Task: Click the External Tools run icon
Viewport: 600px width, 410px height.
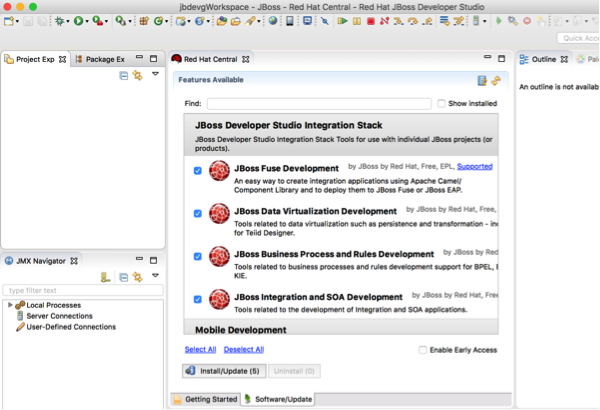Action: tap(120, 21)
